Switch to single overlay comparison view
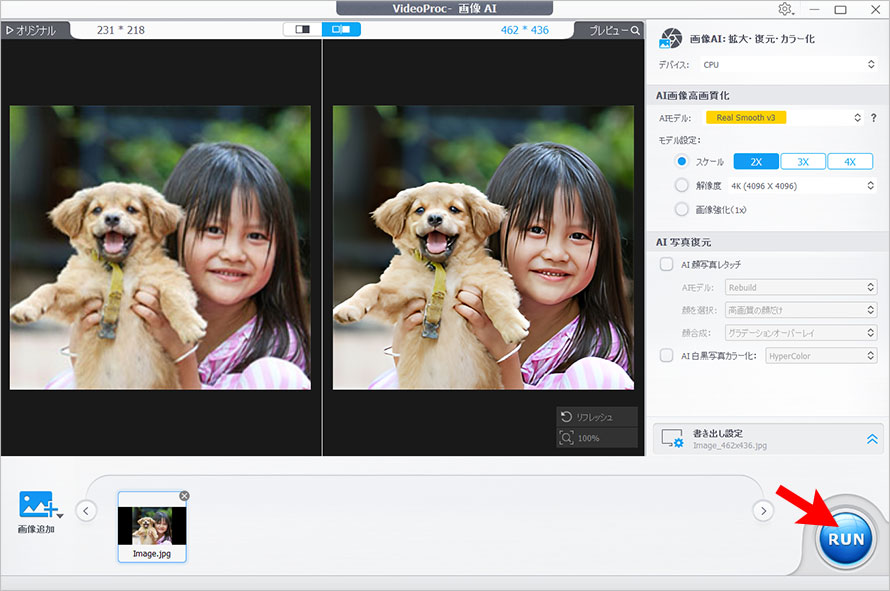890x591 pixels. (303, 29)
